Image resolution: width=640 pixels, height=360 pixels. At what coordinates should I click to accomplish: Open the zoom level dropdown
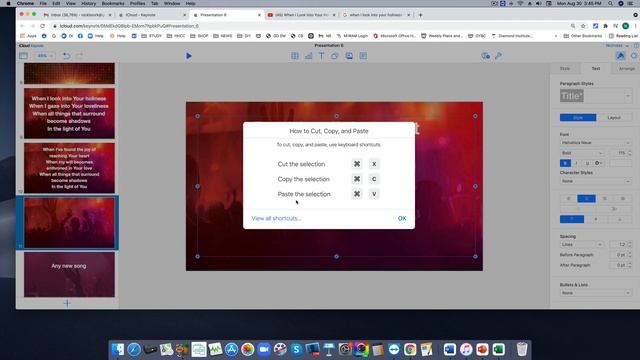point(44,56)
